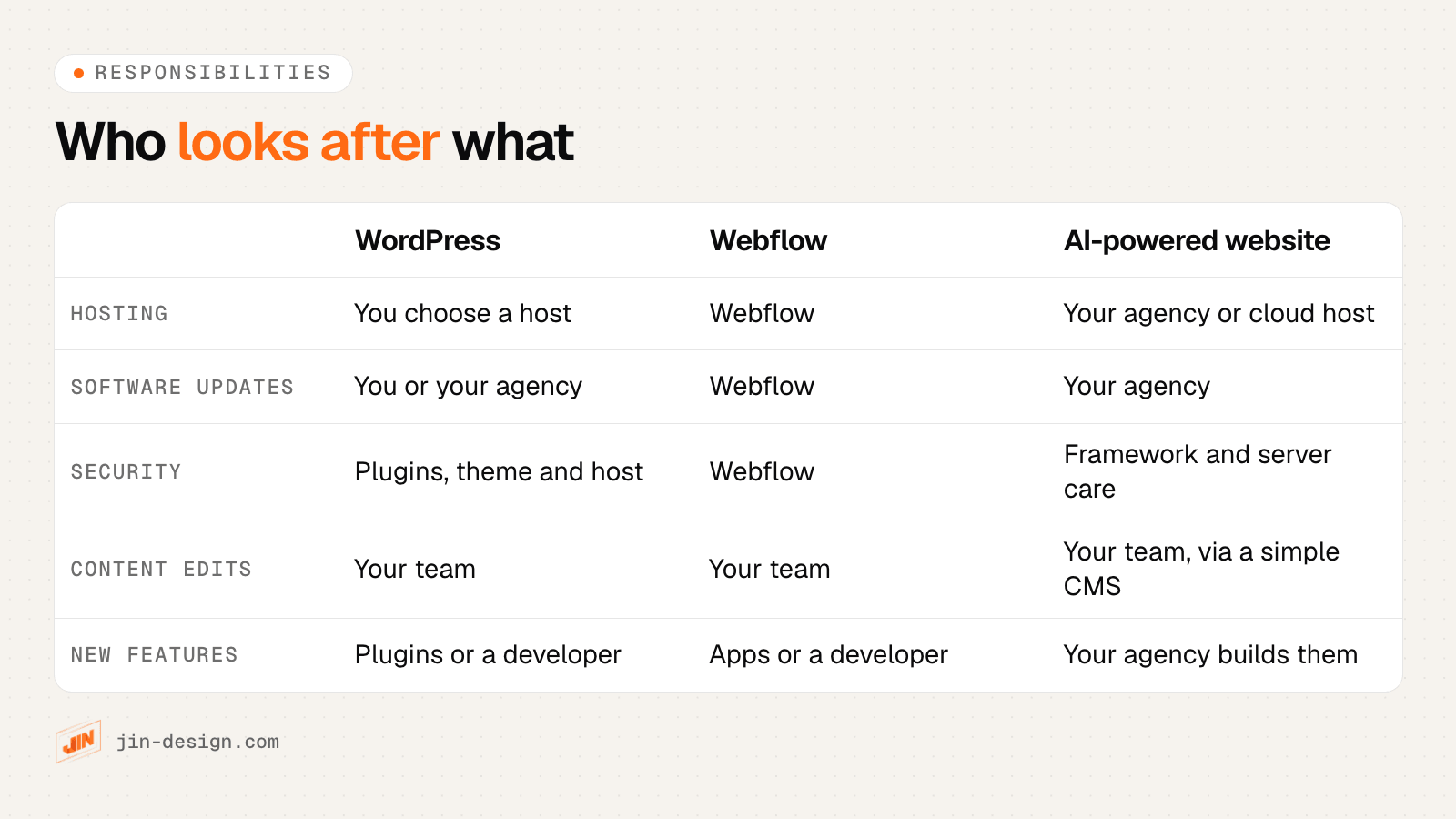Click the HOSTING row label
The height and width of the screenshot is (819, 1456).
(x=119, y=313)
